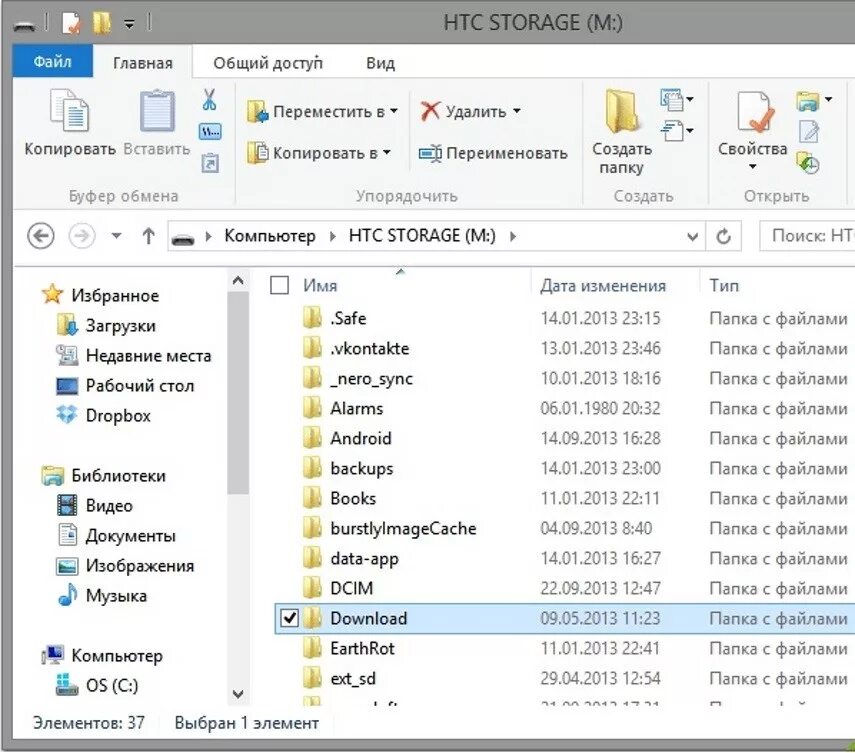This screenshot has width=855, height=753.
Task: Sort by the Имя column header
Action: (x=320, y=285)
